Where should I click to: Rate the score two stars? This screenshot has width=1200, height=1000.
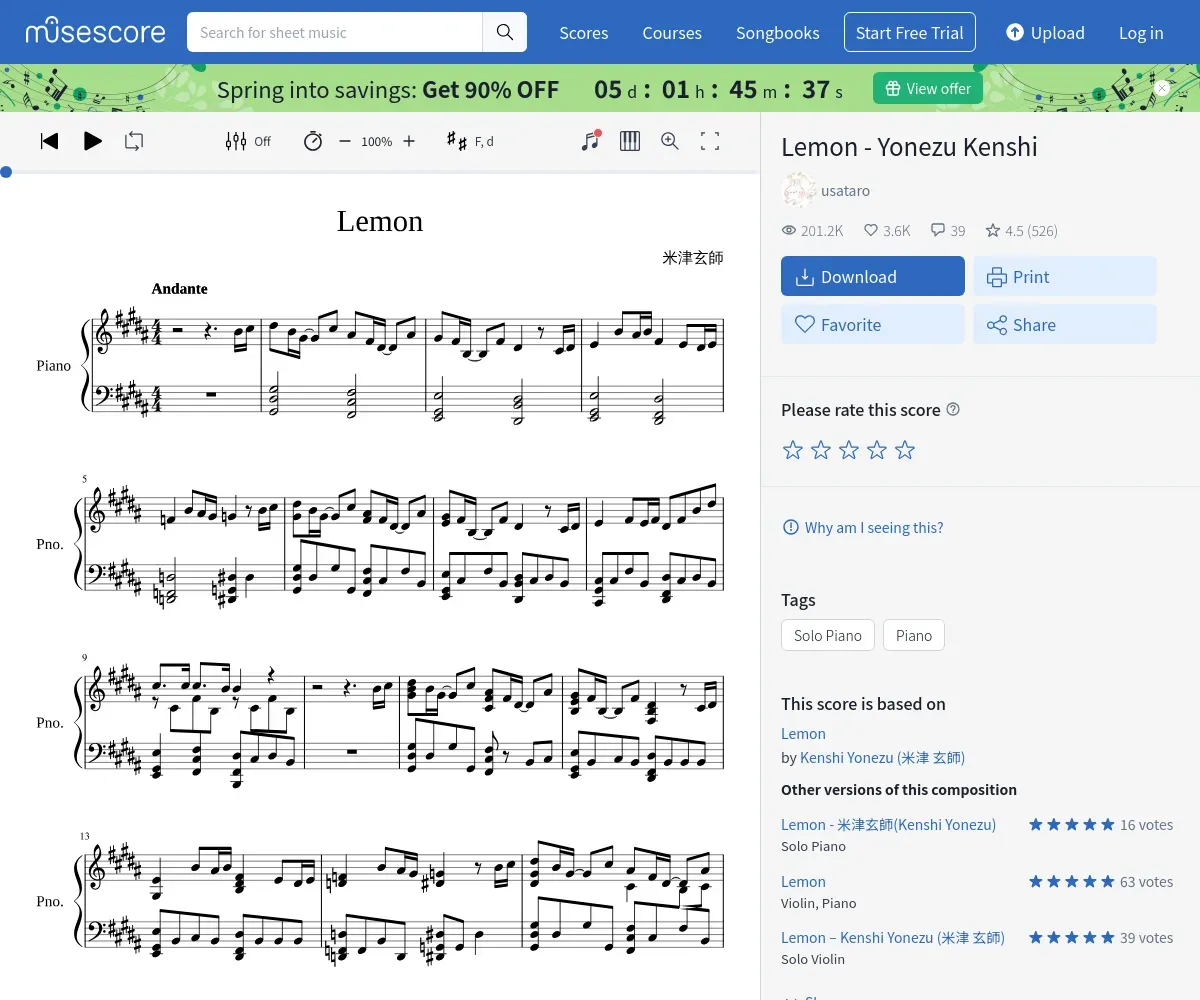click(821, 450)
